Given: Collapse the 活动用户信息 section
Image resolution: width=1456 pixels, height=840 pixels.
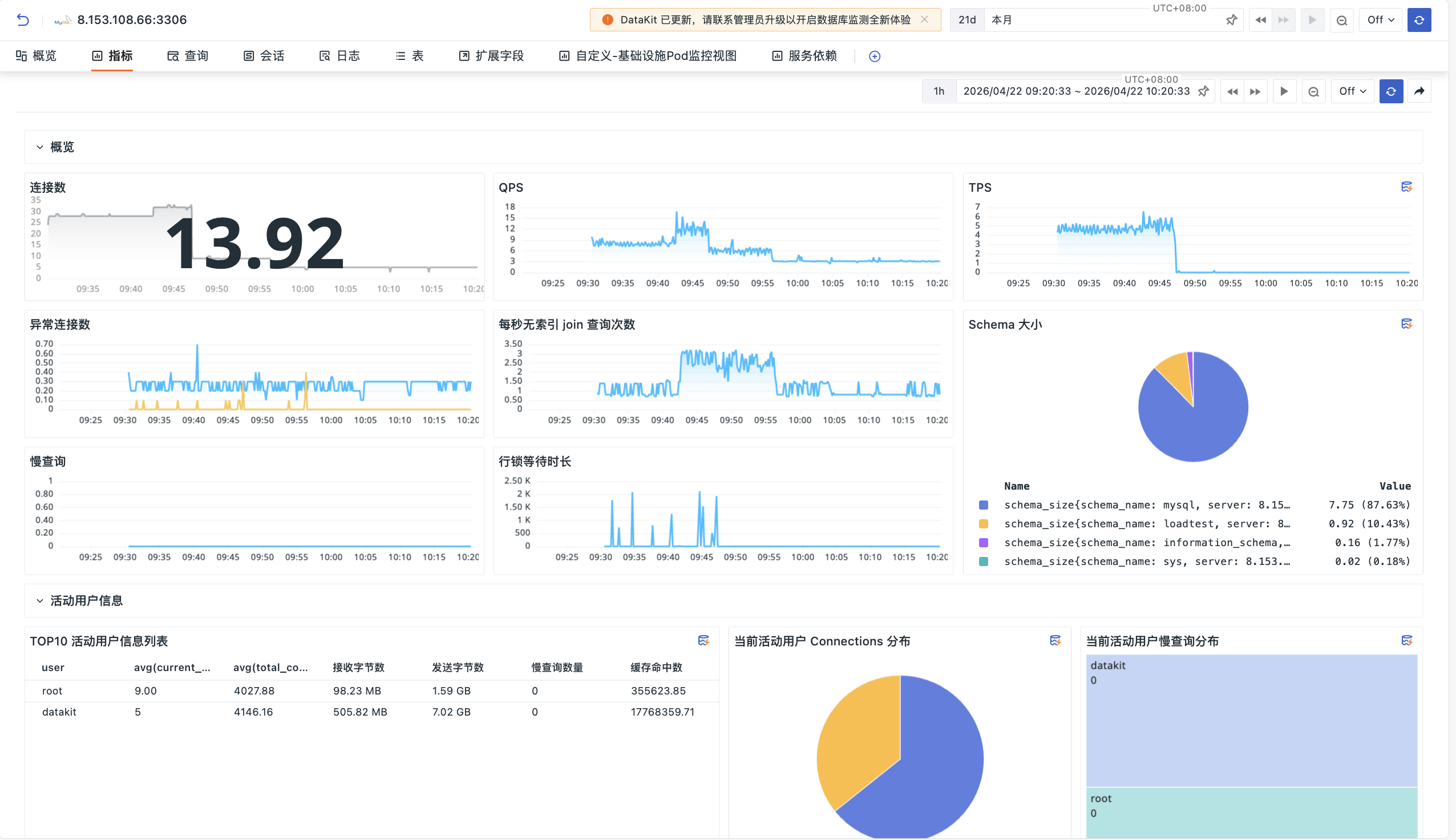Looking at the screenshot, I should [40, 600].
